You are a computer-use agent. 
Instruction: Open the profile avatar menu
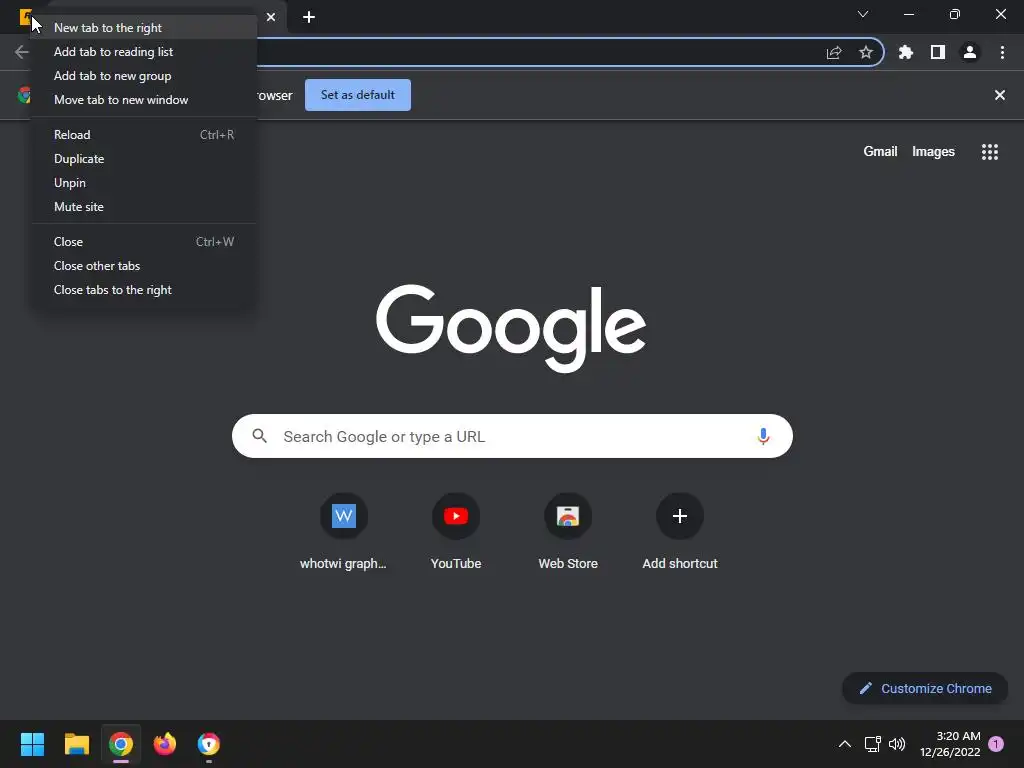tap(970, 52)
